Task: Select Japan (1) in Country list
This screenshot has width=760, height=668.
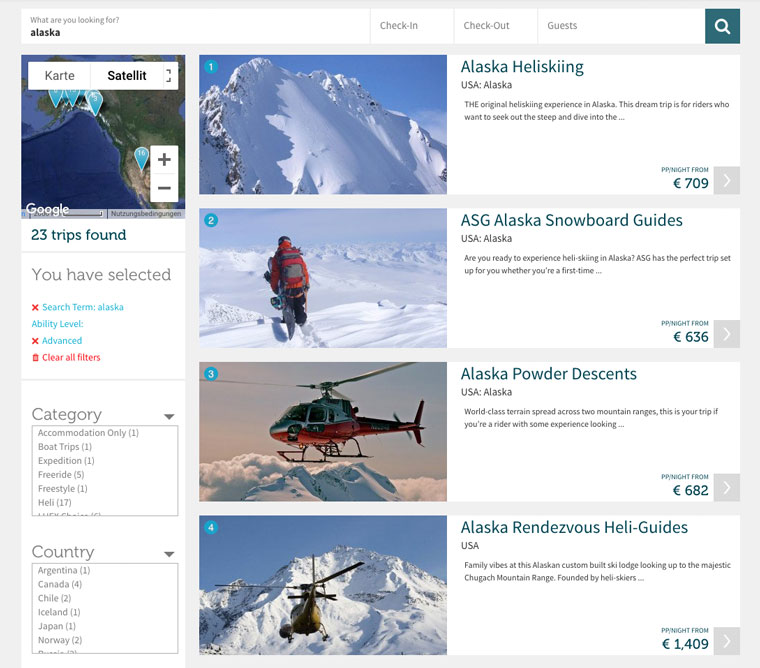Action: point(57,626)
